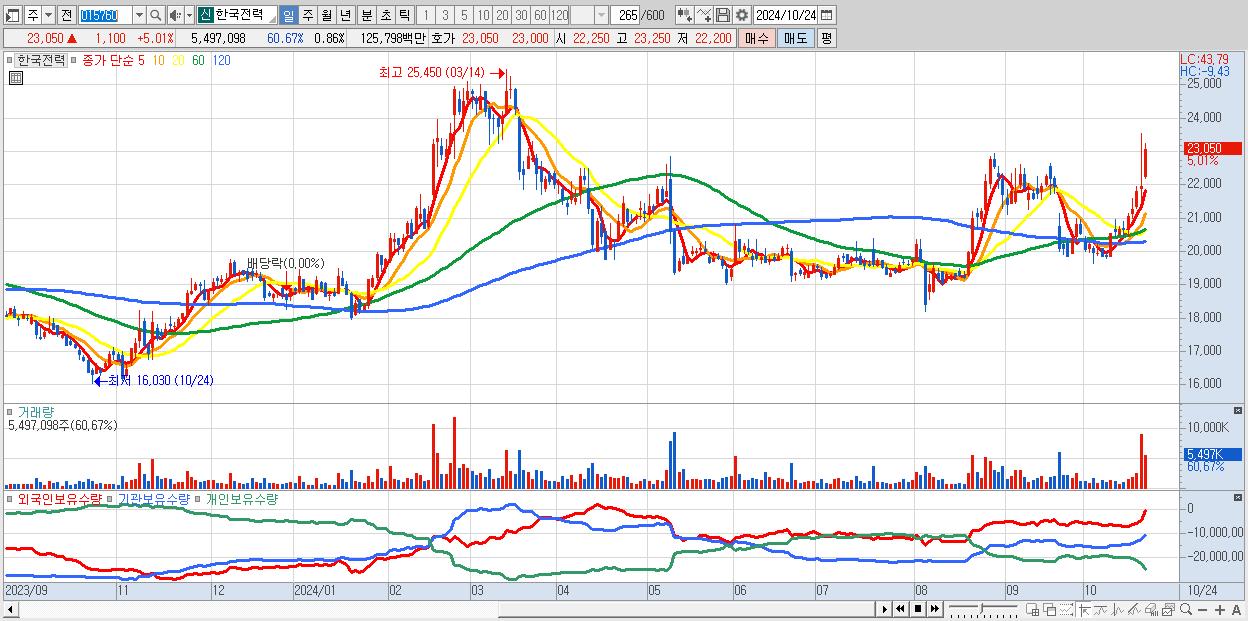The width and height of the screenshot is (1248, 621).
Task: Click the zigzag wave icon in bottom toolbar
Action: click(1118, 609)
